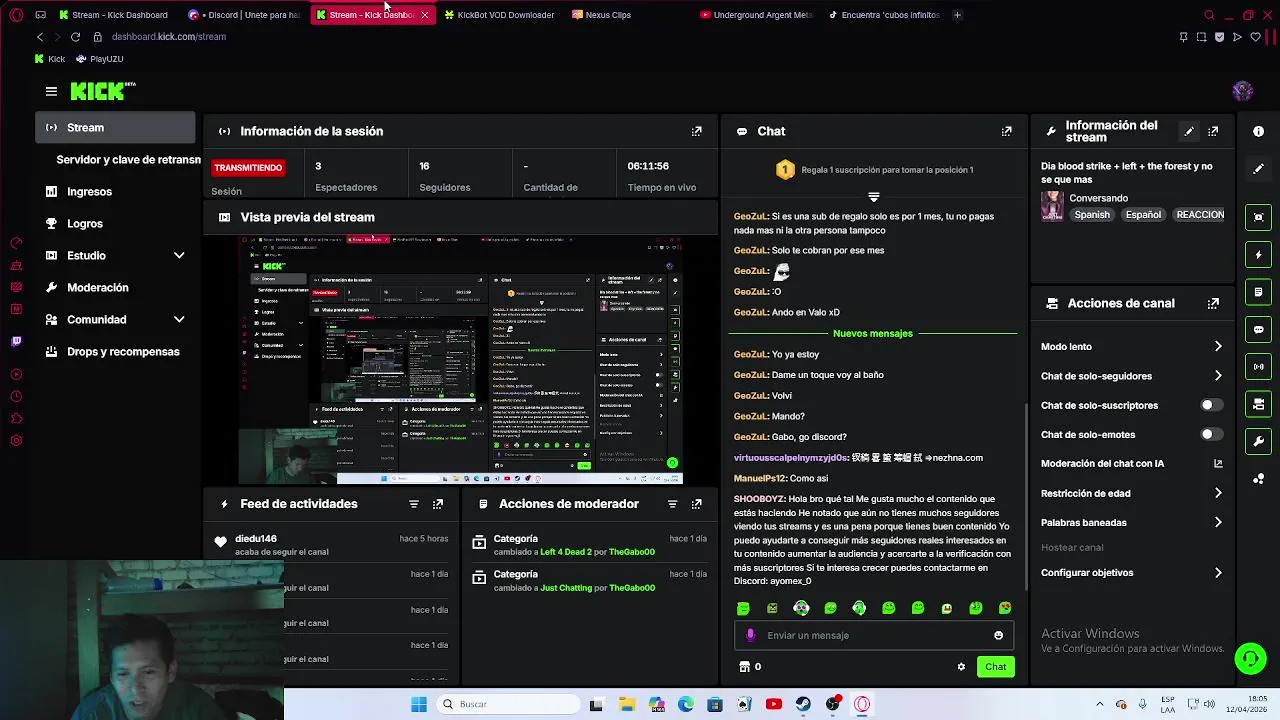Open the Windows Start button
This screenshot has width=1280, height=720.
(419, 704)
